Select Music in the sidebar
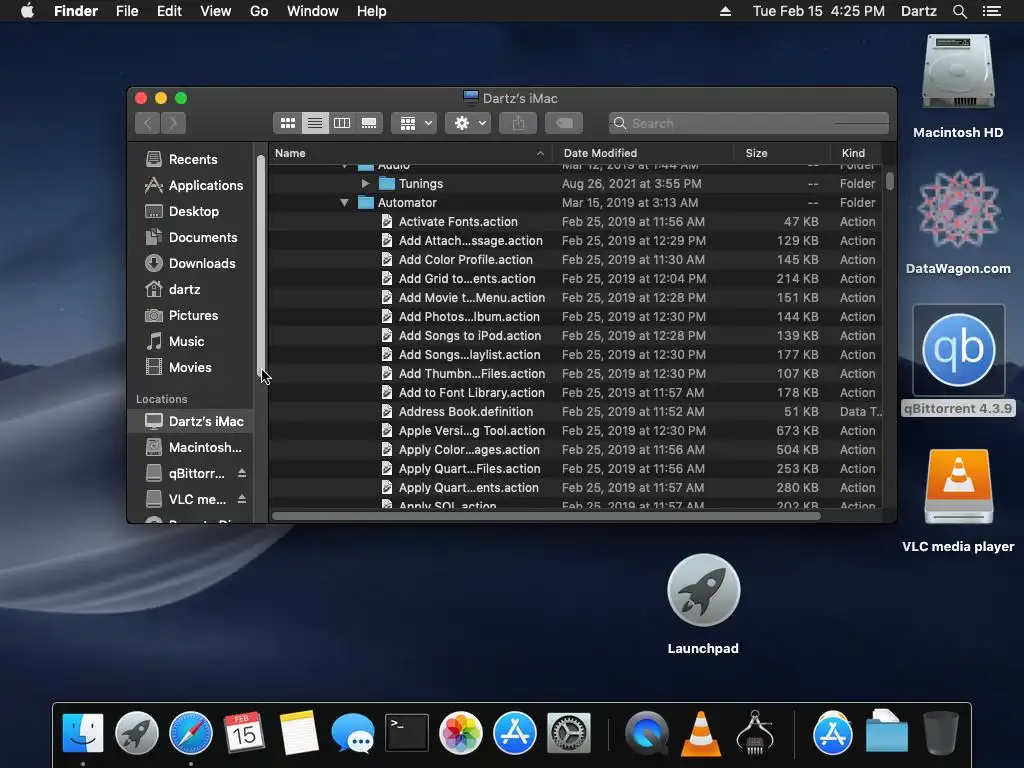 click(x=189, y=342)
